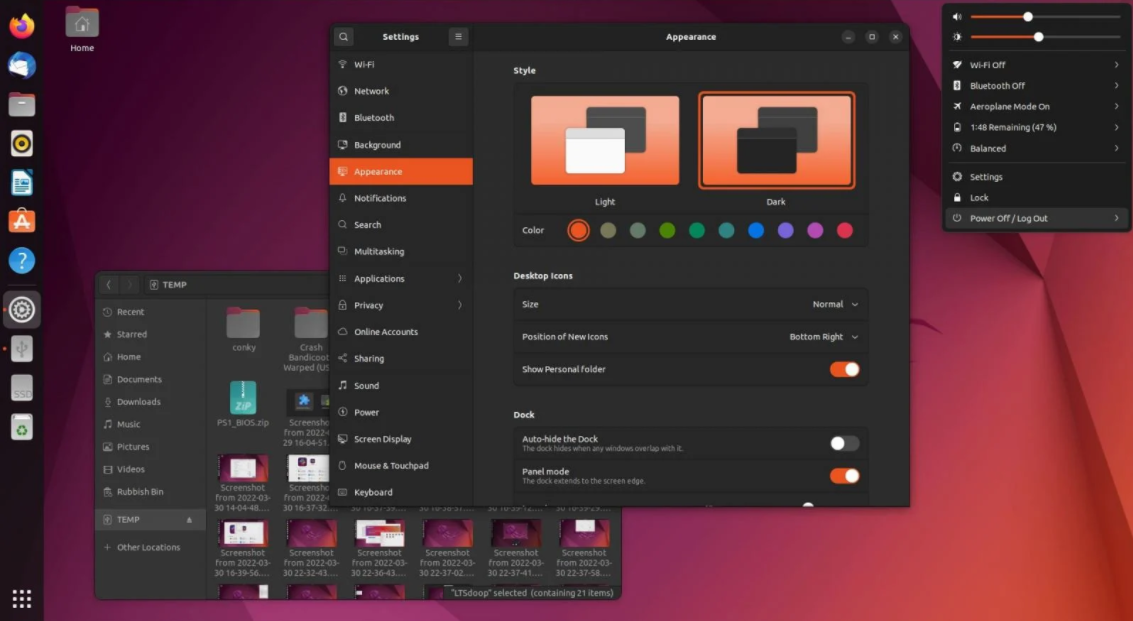Viewport: 1133px width, 621px height.
Task: Open the Multitasking settings panel
Action: [x=401, y=252]
